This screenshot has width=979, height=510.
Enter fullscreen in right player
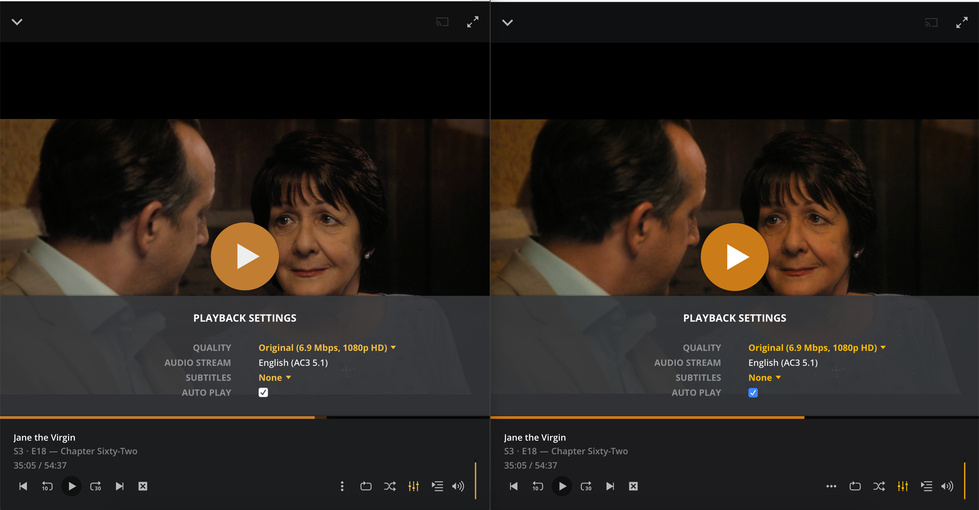[x=962, y=22]
